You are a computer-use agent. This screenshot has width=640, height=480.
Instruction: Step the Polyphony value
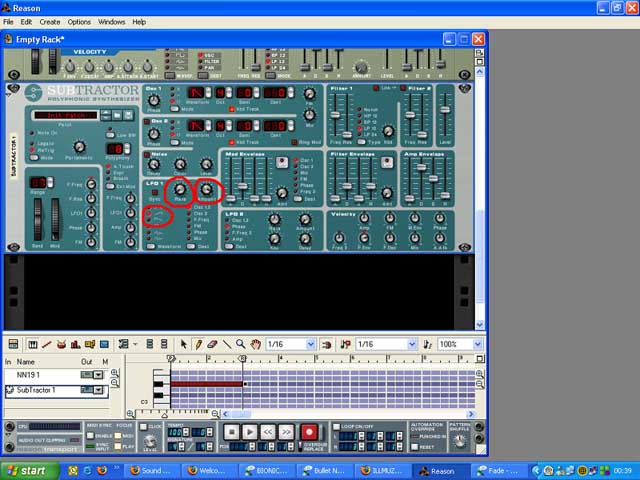click(127, 149)
